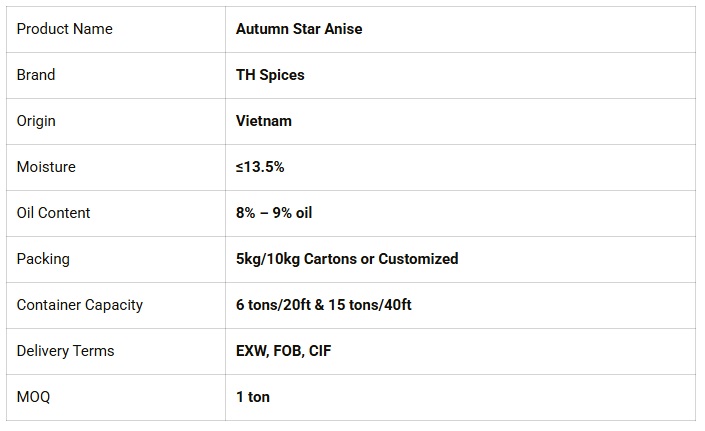Select the 8% – 9% oil value
The height and width of the screenshot is (431, 705).
(x=274, y=213)
